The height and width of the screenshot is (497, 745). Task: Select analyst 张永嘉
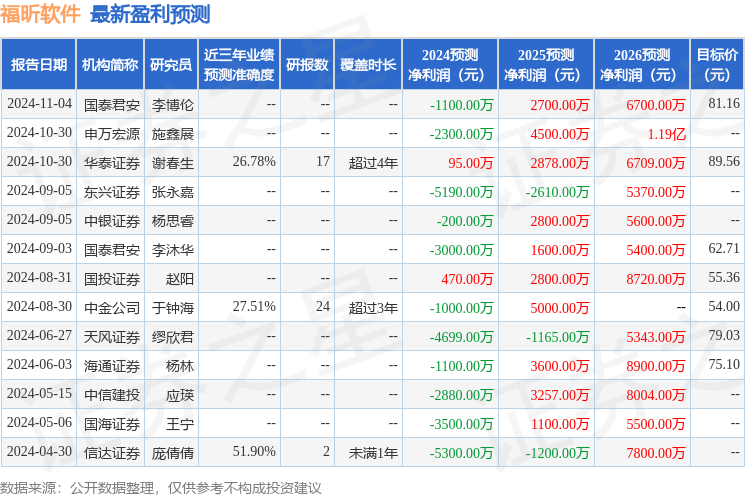tap(172, 192)
